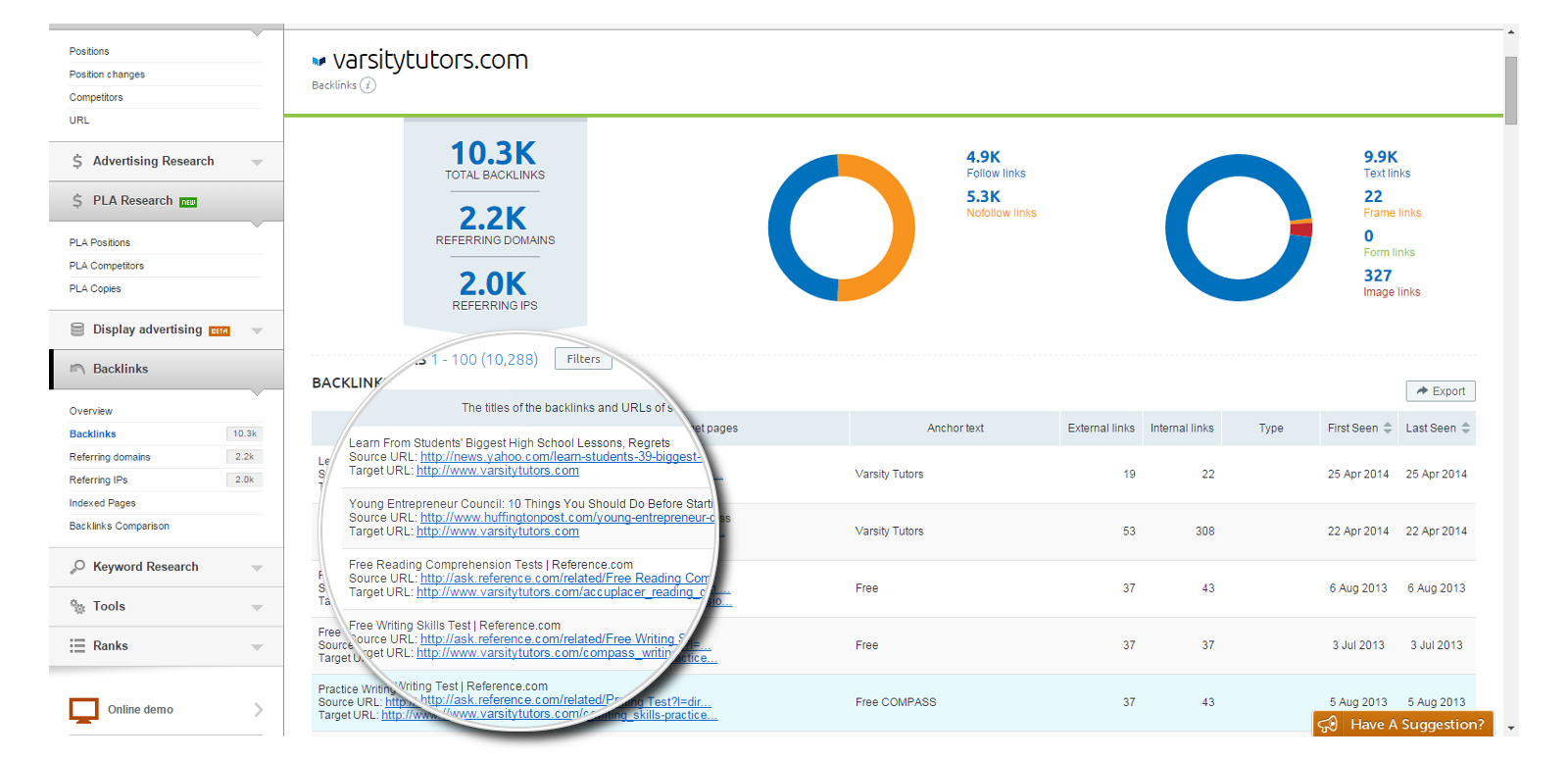The width and height of the screenshot is (1568, 760).
Task: Expand the Advertising Research section arrow
Action: click(x=257, y=162)
